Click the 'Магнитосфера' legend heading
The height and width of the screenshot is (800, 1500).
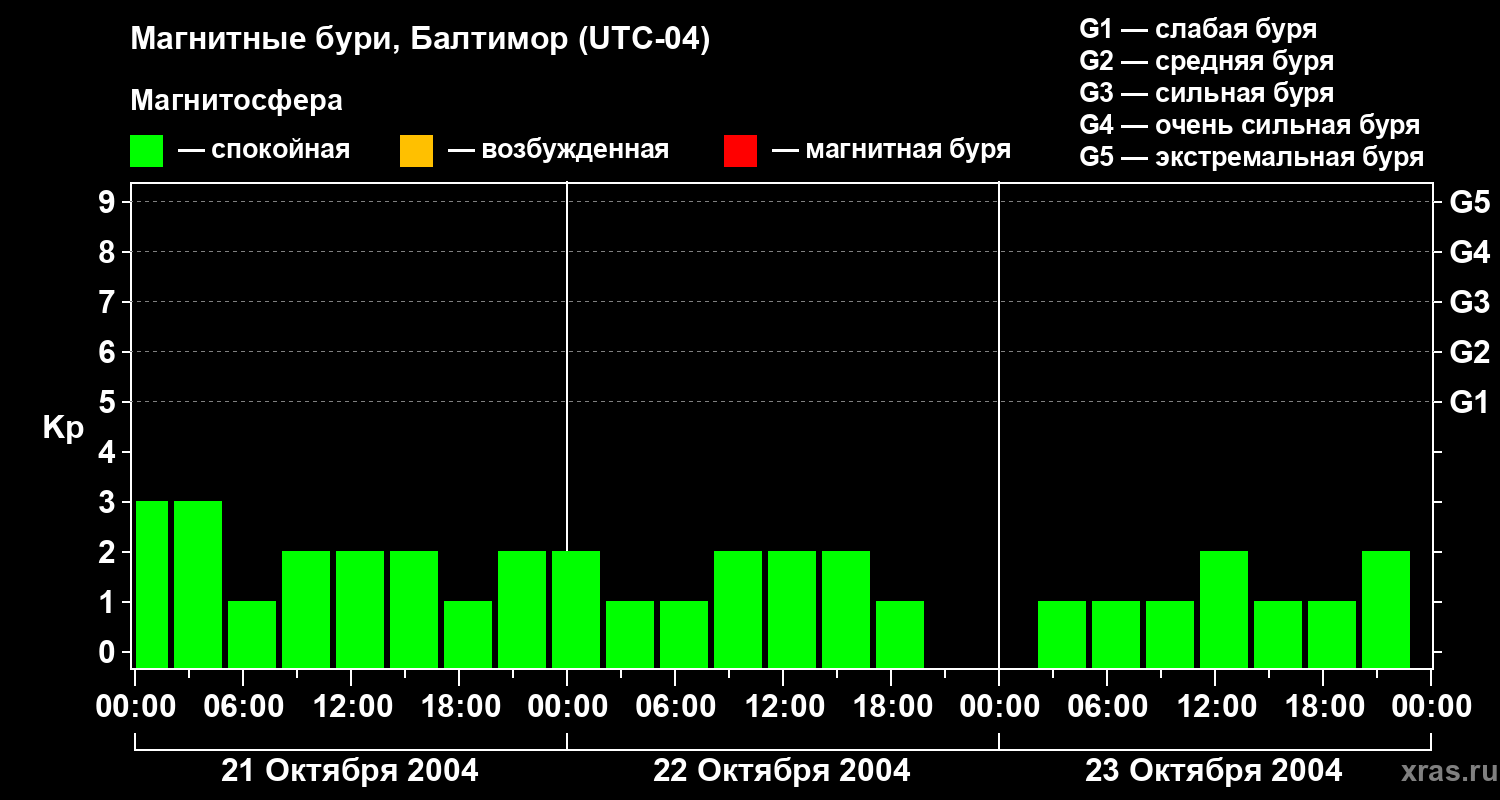tap(236, 101)
